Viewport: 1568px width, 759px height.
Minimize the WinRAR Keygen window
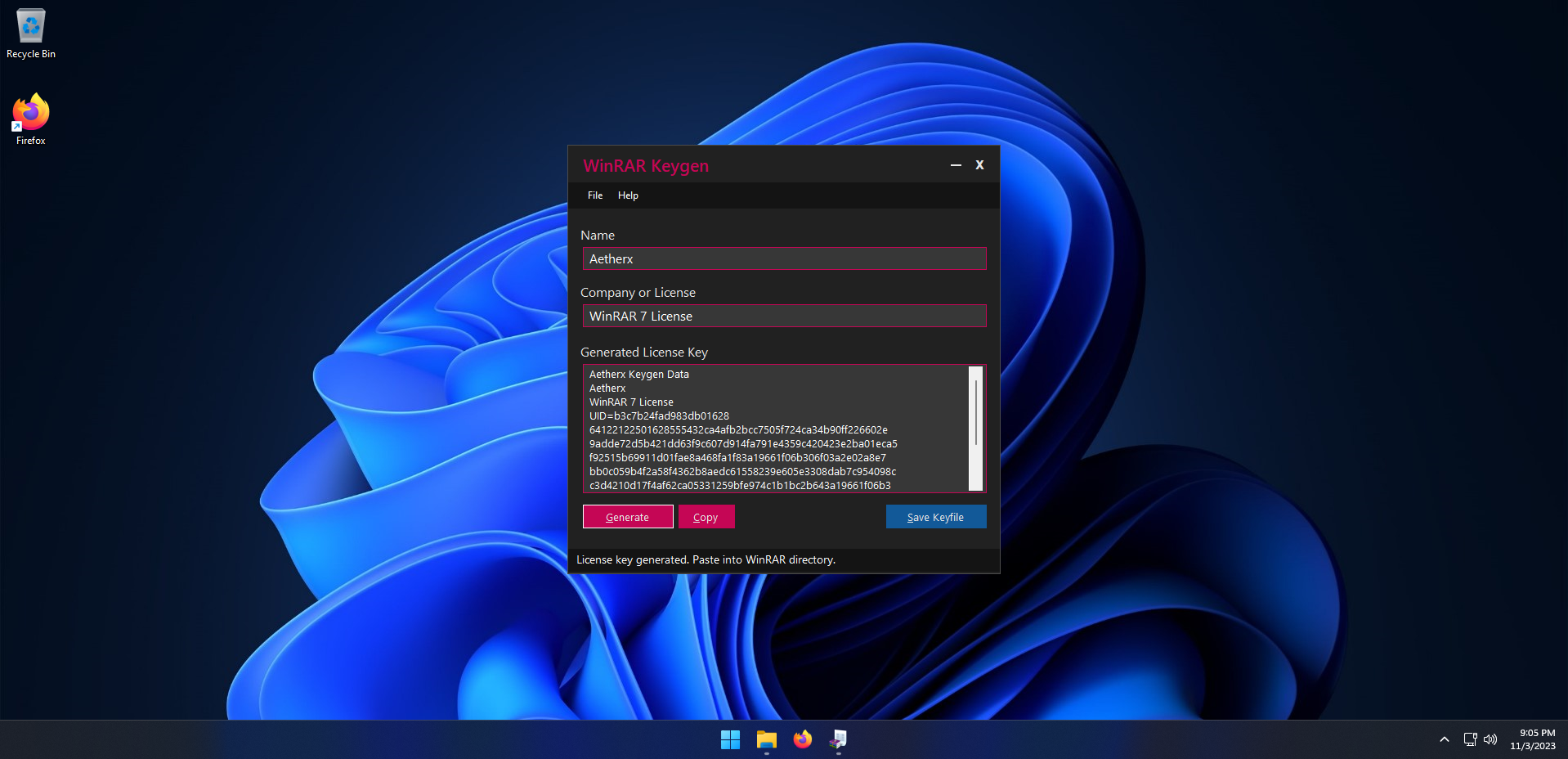956,165
